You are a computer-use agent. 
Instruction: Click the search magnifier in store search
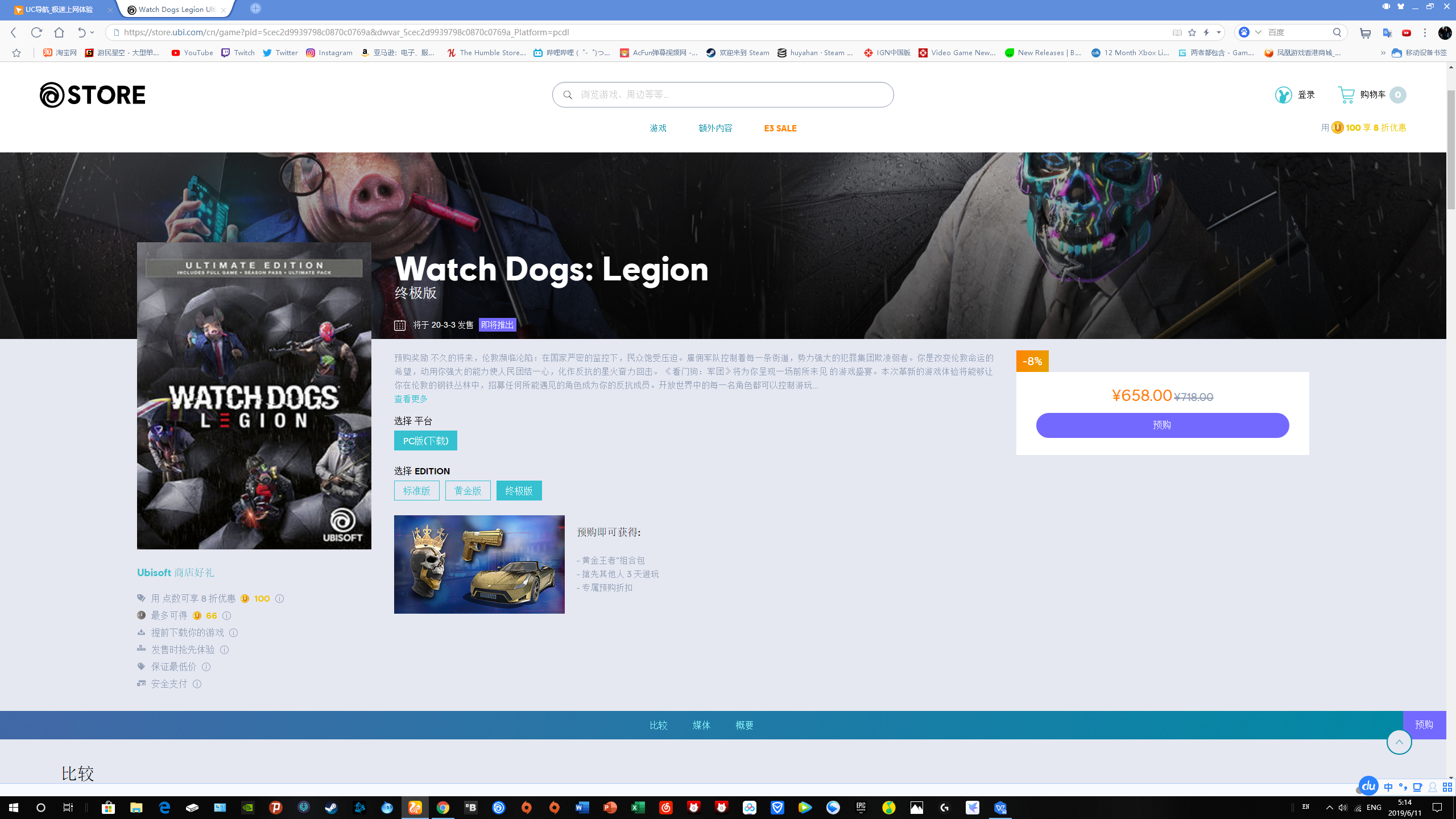tap(568, 95)
